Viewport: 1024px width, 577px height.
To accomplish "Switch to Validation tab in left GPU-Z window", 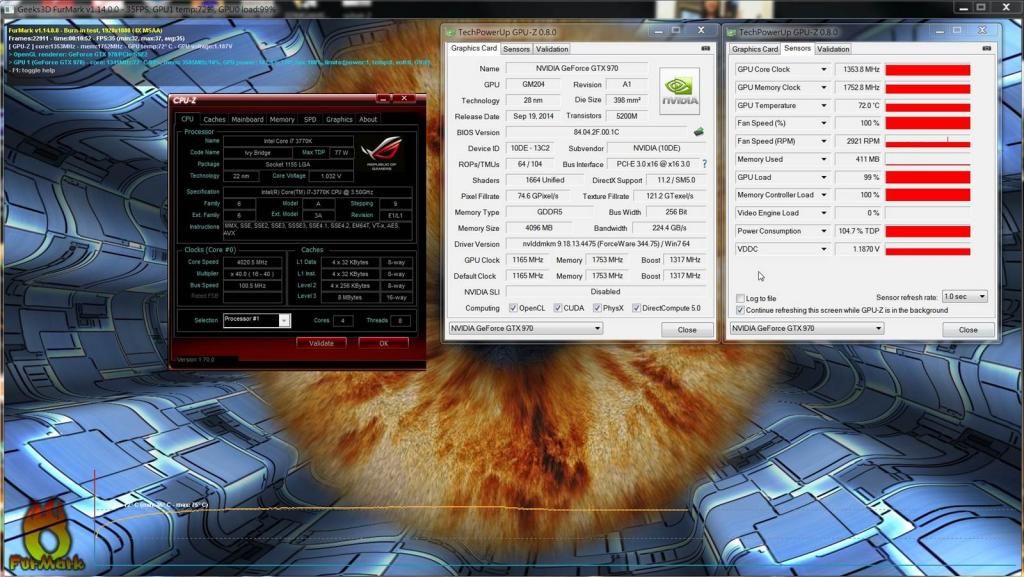I will [x=552, y=49].
